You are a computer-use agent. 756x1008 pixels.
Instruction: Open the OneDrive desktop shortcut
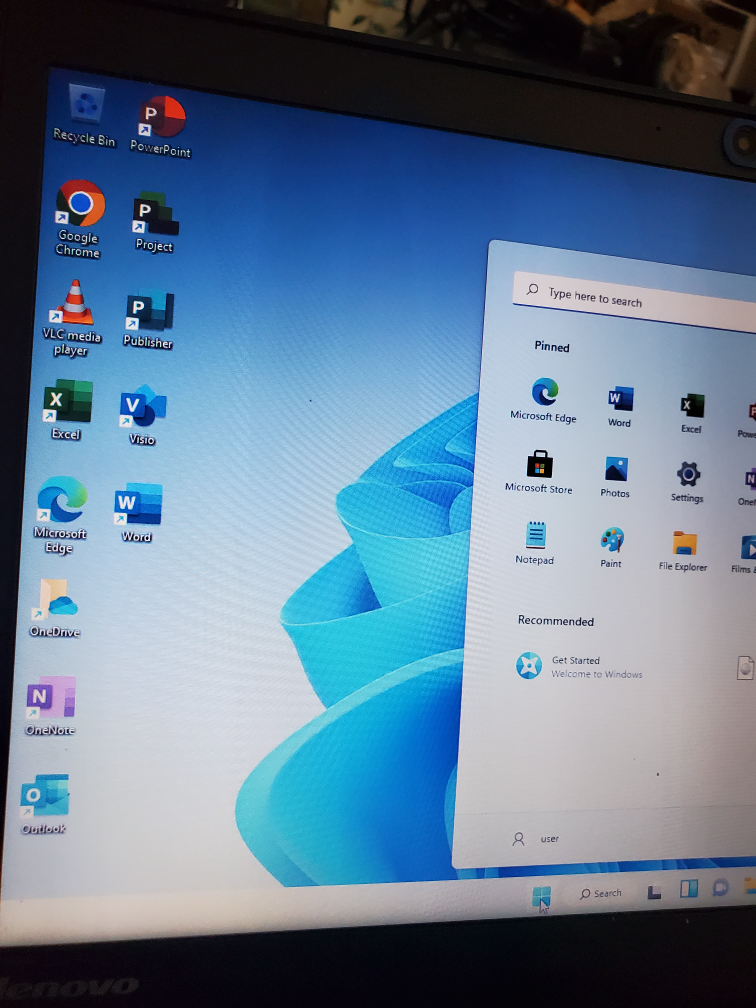tap(55, 600)
